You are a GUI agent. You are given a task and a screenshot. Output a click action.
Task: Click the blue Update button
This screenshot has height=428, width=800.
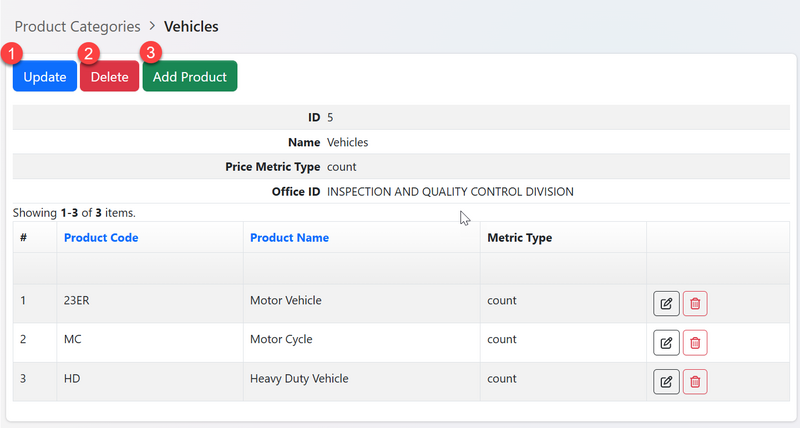coord(45,77)
